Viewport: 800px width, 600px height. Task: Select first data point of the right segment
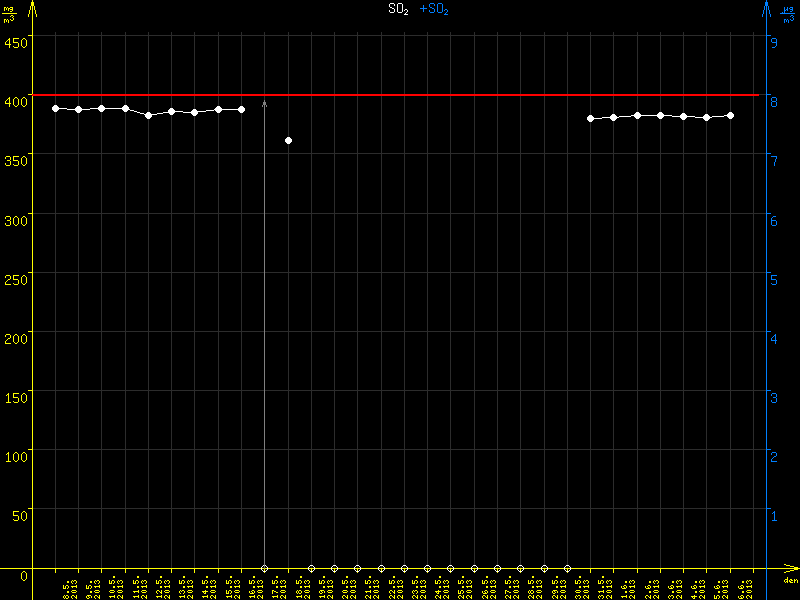pos(591,118)
